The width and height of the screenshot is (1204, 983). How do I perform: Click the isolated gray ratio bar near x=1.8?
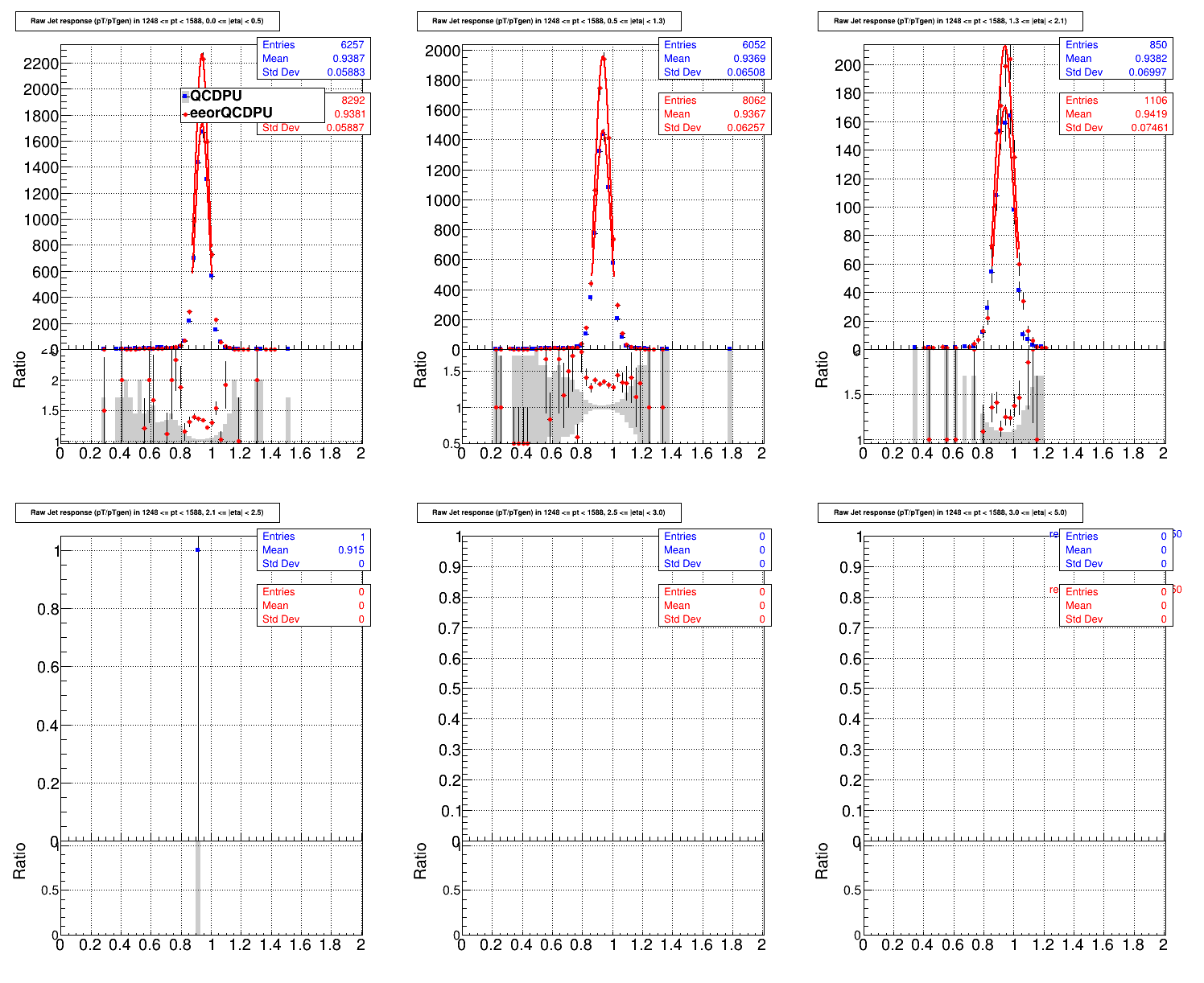point(730,396)
